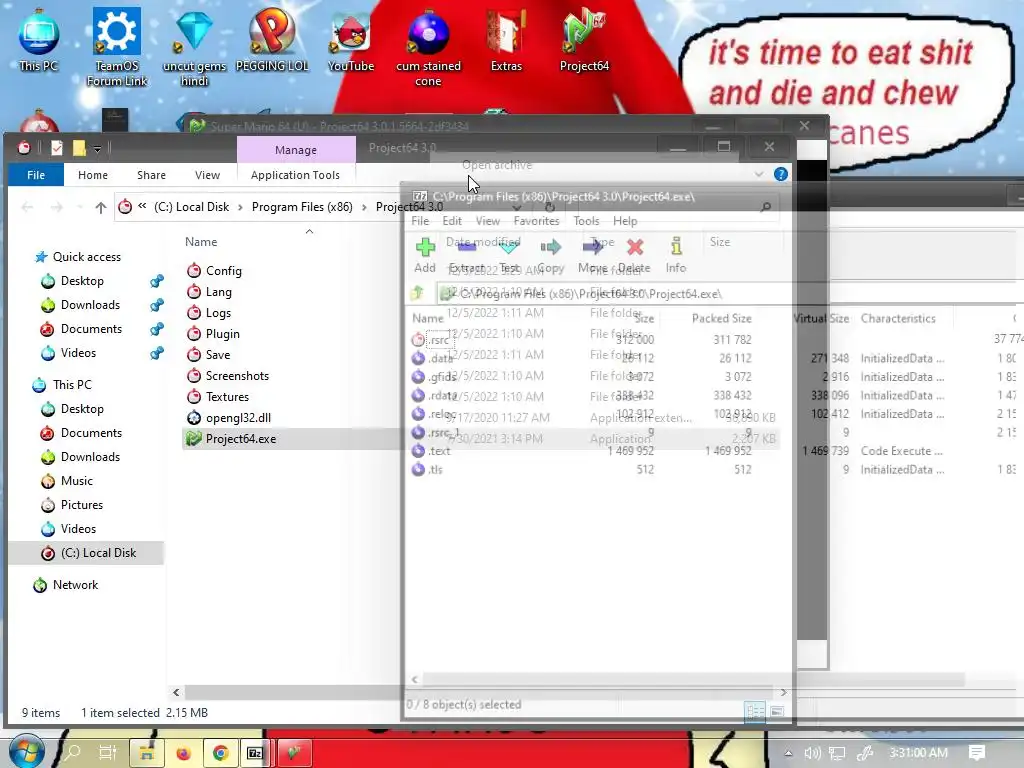Open the 7-Zip Tools menu
The height and width of the screenshot is (768, 1024).
586,221
